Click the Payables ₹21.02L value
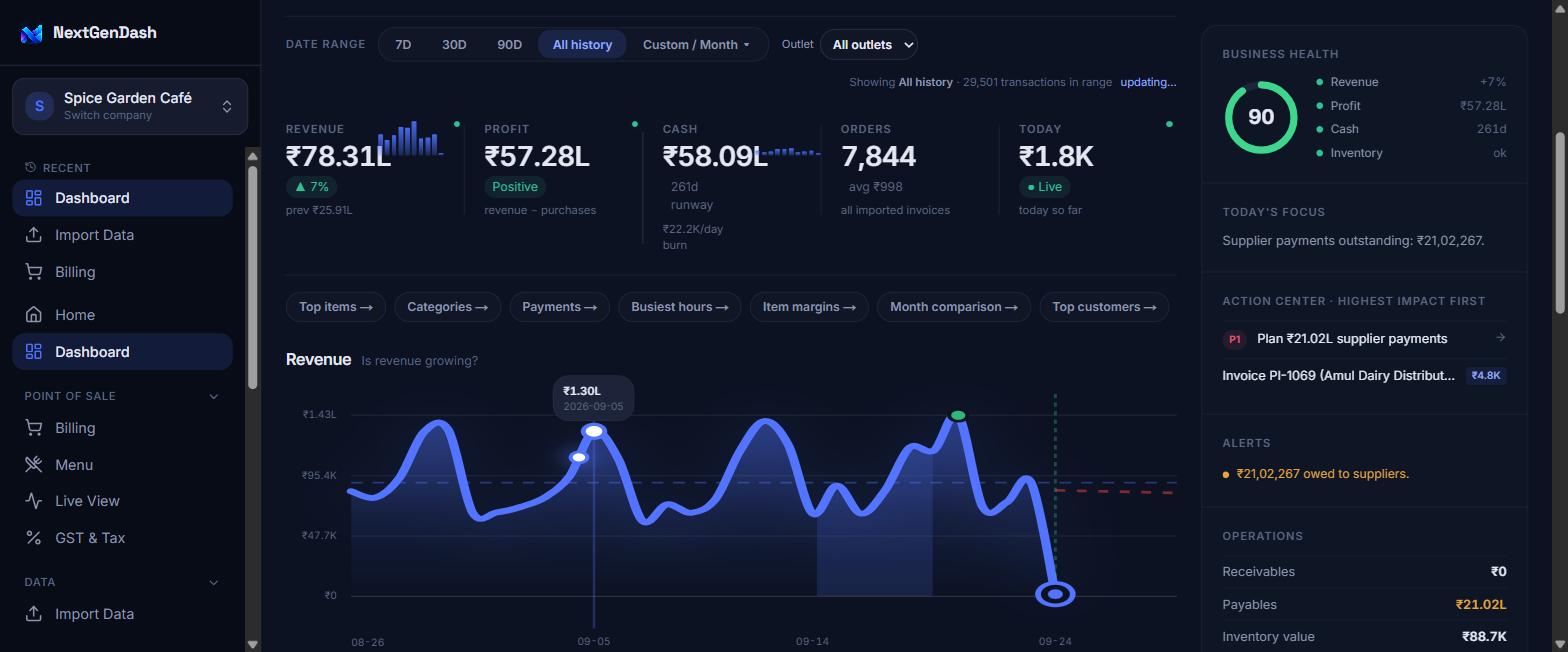The height and width of the screenshot is (652, 1568). (x=1481, y=605)
